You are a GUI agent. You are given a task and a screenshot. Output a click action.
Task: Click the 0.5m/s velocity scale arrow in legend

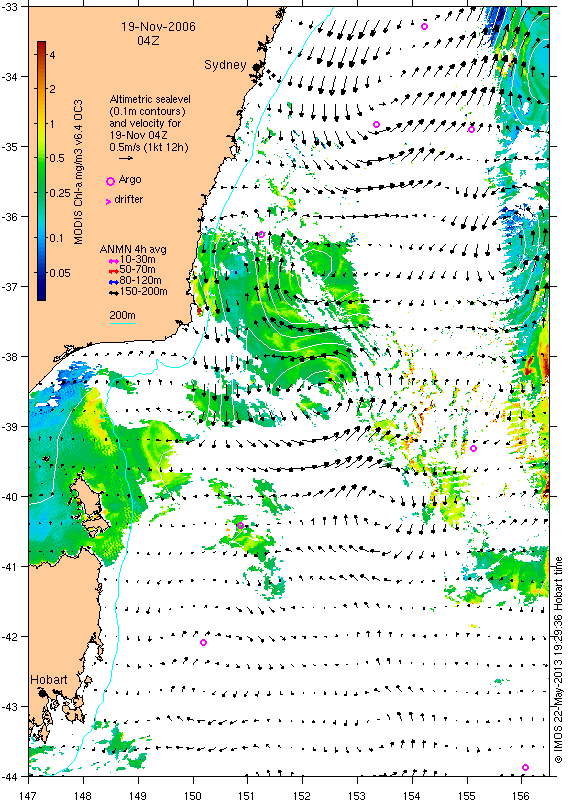point(126,159)
